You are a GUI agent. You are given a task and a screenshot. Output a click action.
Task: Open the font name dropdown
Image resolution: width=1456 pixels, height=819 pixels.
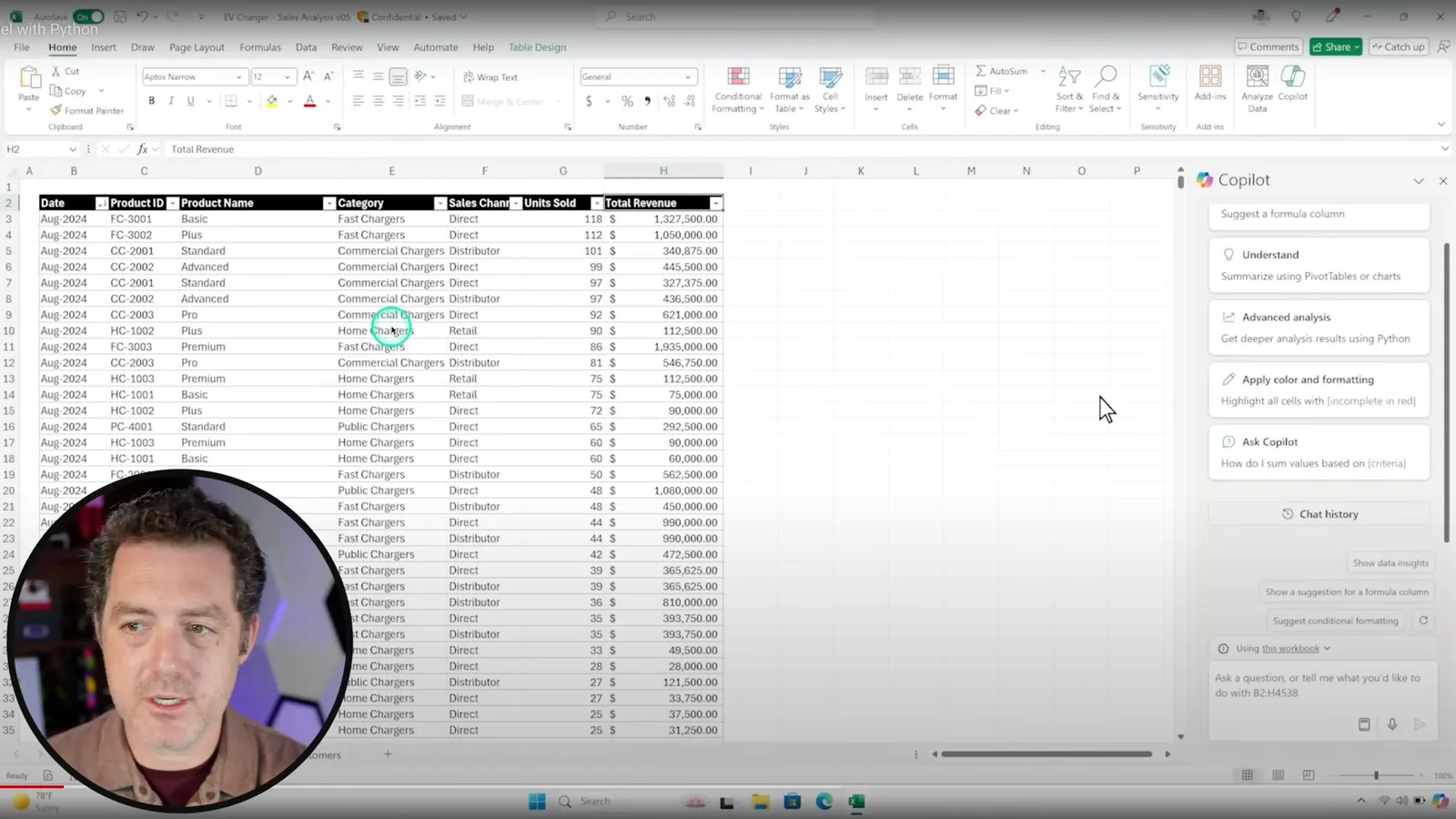point(239,77)
